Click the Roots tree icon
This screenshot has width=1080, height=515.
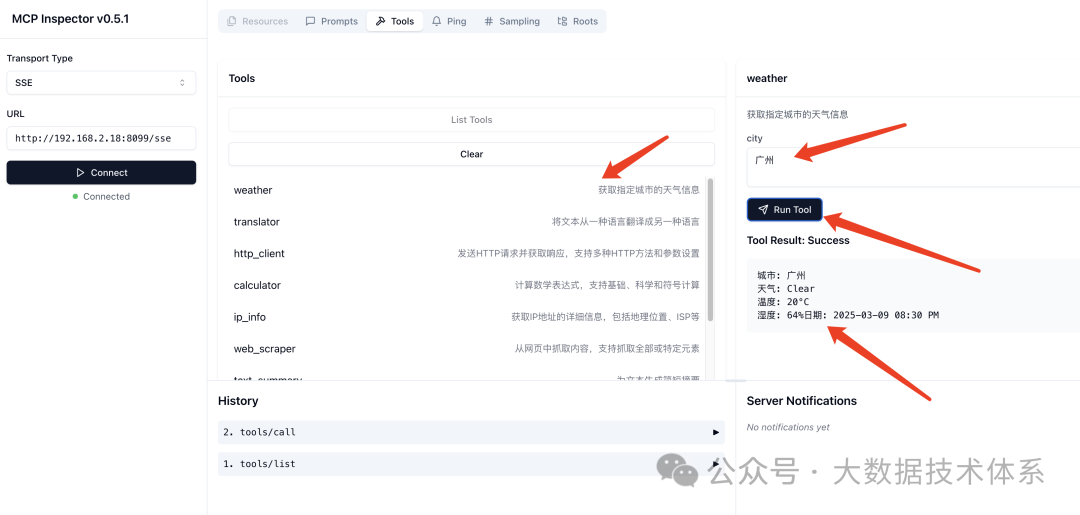563,21
